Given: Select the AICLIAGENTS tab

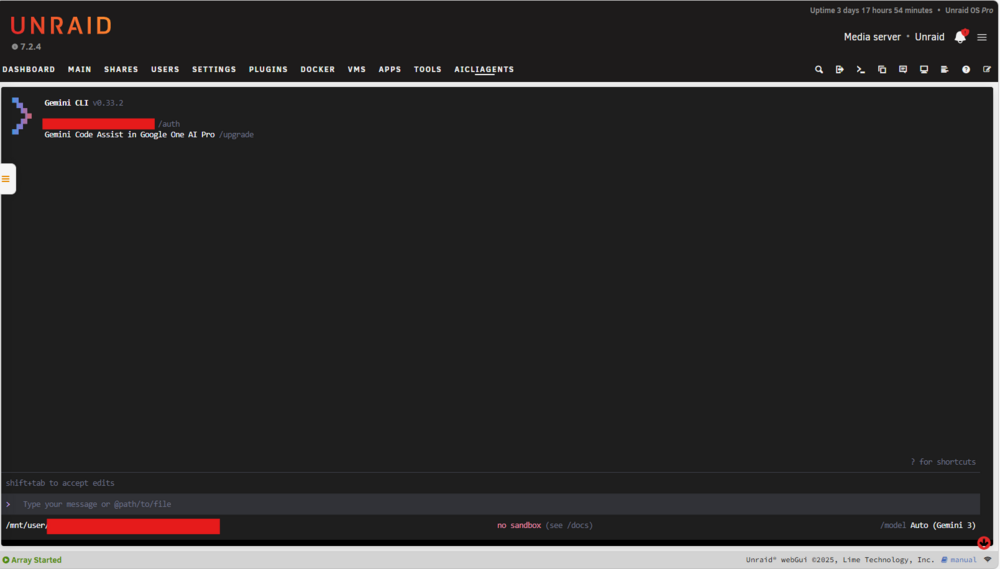Looking at the screenshot, I should [484, 70].
